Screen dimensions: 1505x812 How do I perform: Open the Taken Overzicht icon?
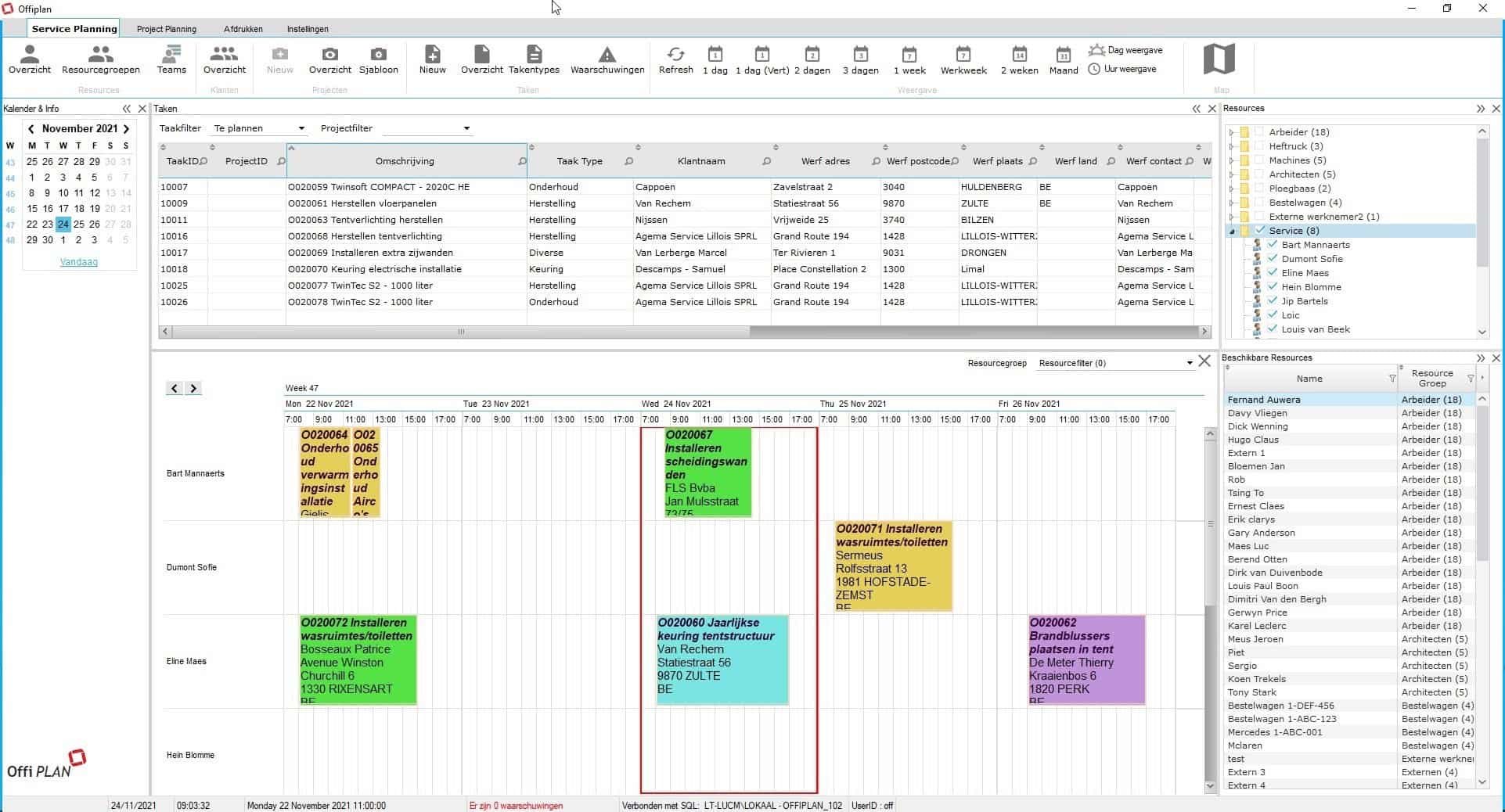[x=482, y=59]
